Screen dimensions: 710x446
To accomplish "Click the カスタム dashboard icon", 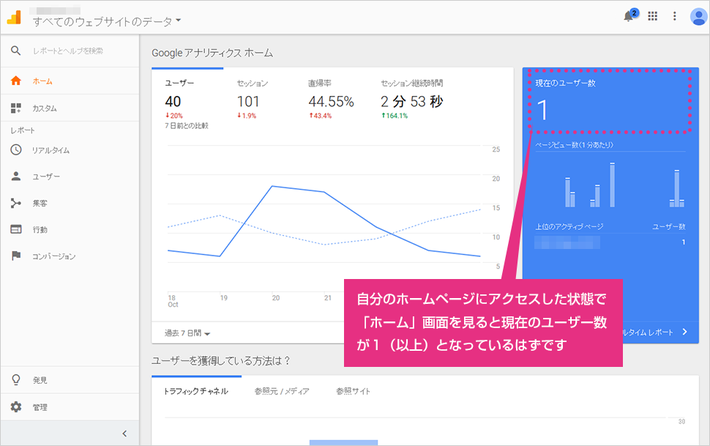I will [x=16, y=108].
